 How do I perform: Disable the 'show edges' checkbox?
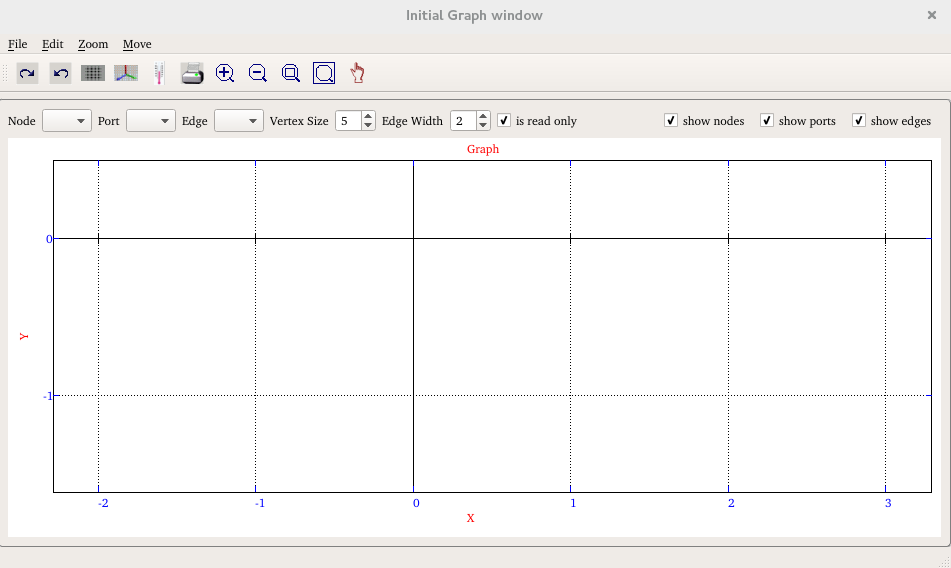point(859,120)
